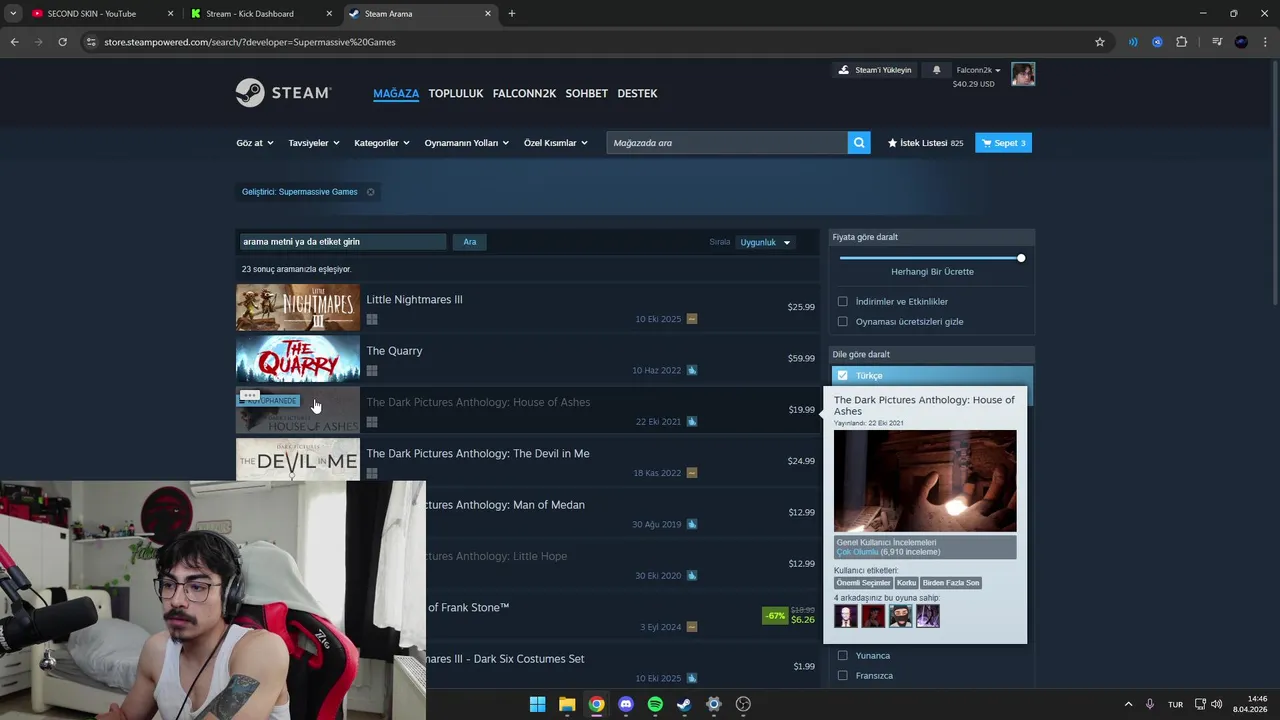The height and width of the screenshot is (720, 1280).
Task: Open the Chrome extensions puzzle icon
Action: click(1182, 42)
